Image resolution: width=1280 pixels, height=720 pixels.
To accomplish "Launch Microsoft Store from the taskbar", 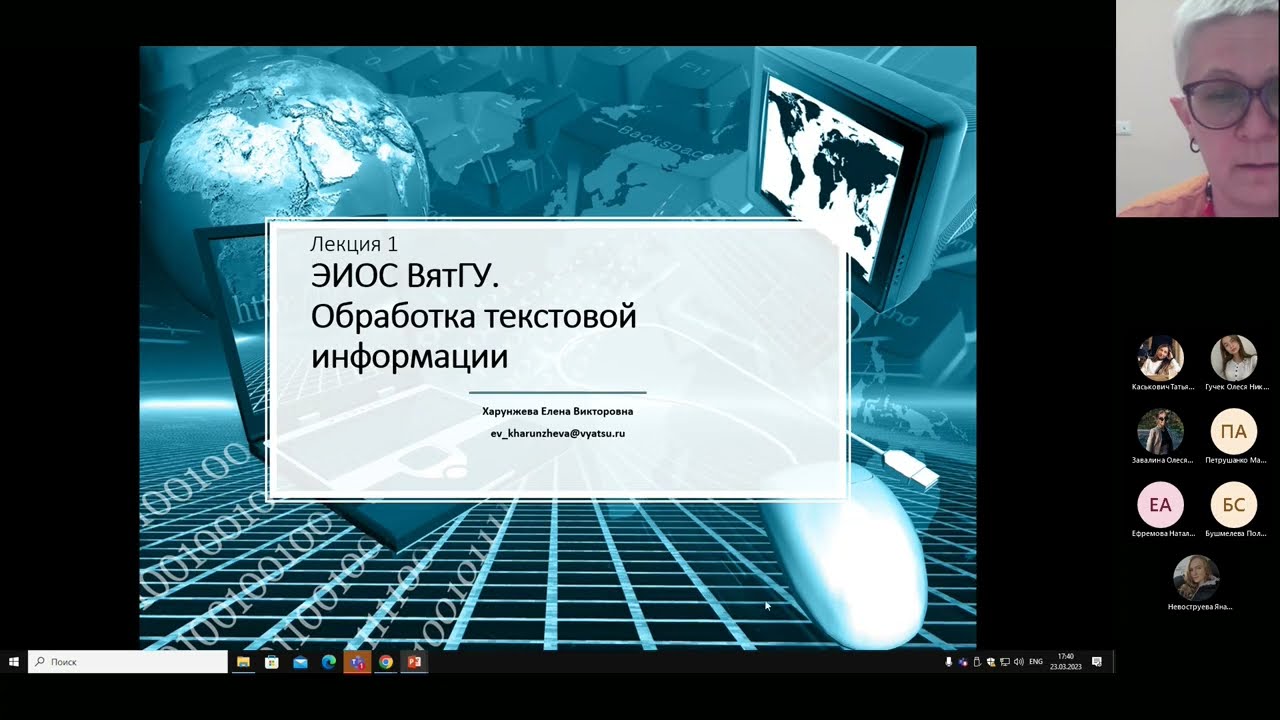I will click(271, 662).
